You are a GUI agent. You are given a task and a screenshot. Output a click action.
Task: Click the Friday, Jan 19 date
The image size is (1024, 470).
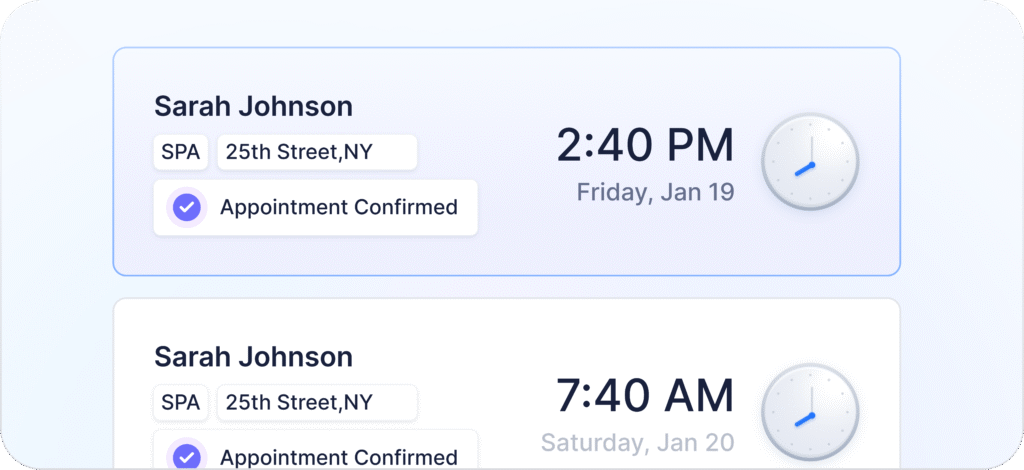tap(656, 192)
